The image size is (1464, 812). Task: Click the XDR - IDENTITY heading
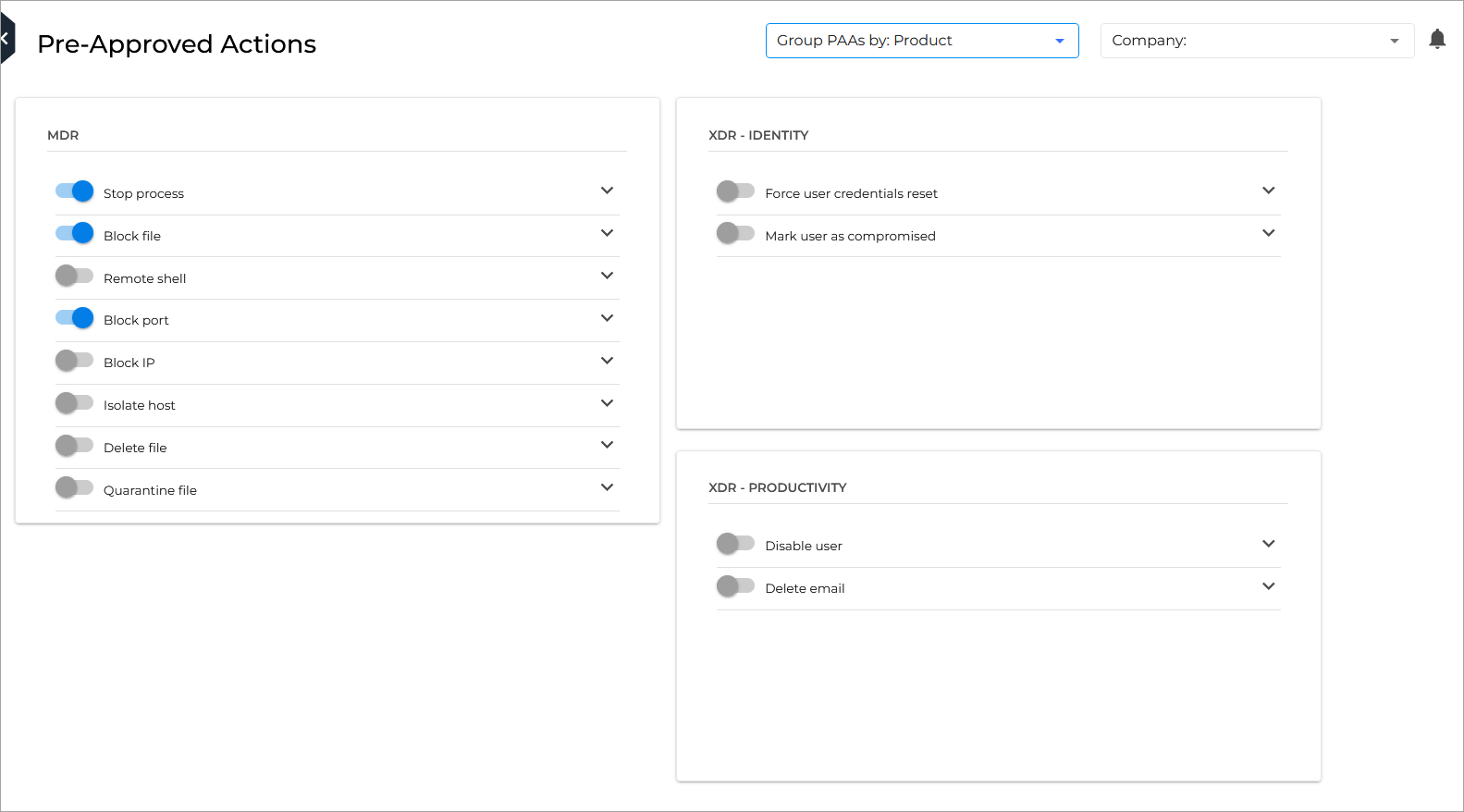(758, 135)
